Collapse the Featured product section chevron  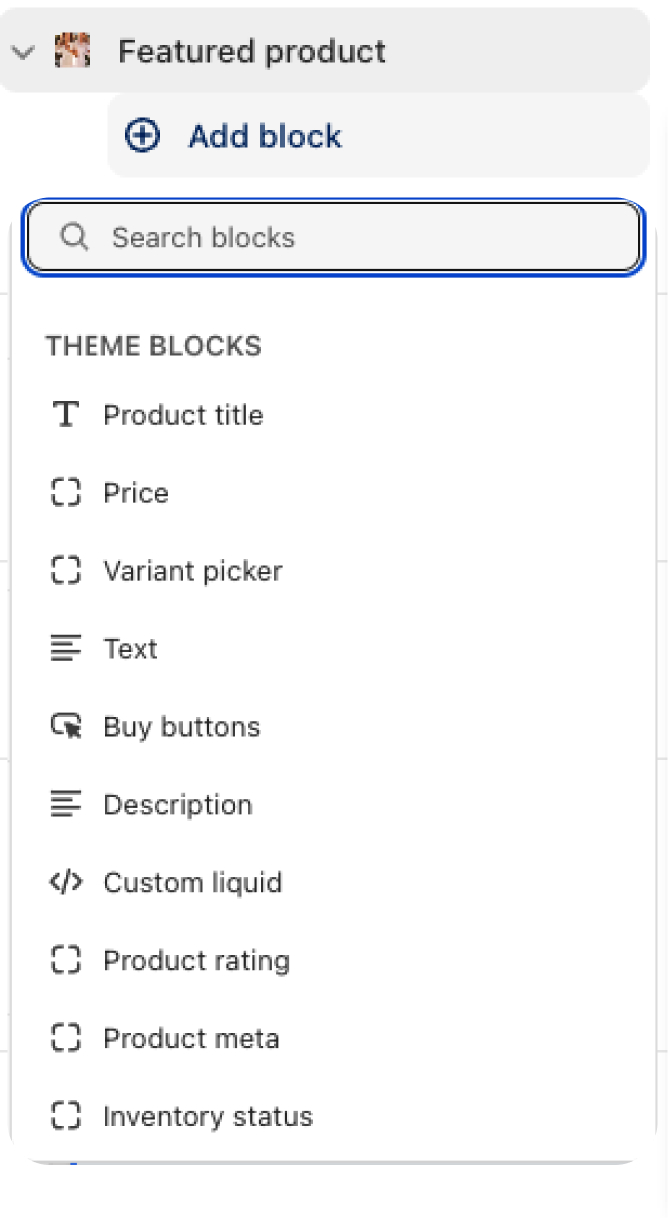[23, 51]
